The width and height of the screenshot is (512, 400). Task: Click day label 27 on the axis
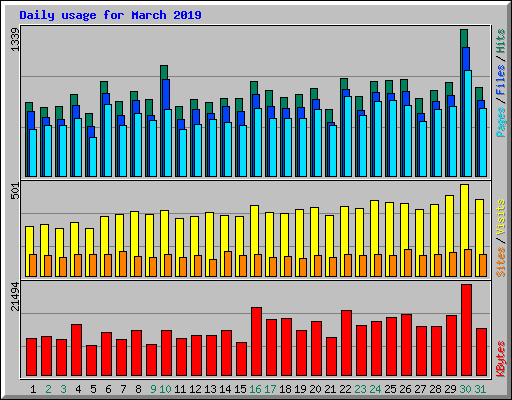(420, 389)
